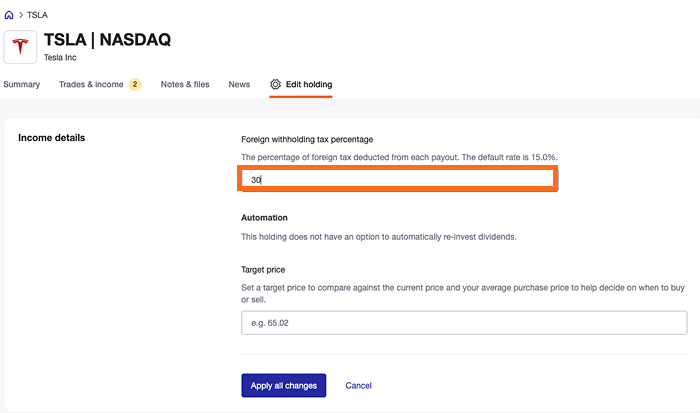Viewport: 700px width, 413px height.
Task: Click the yellow badge showing 2
Action: tap(134, 85)
